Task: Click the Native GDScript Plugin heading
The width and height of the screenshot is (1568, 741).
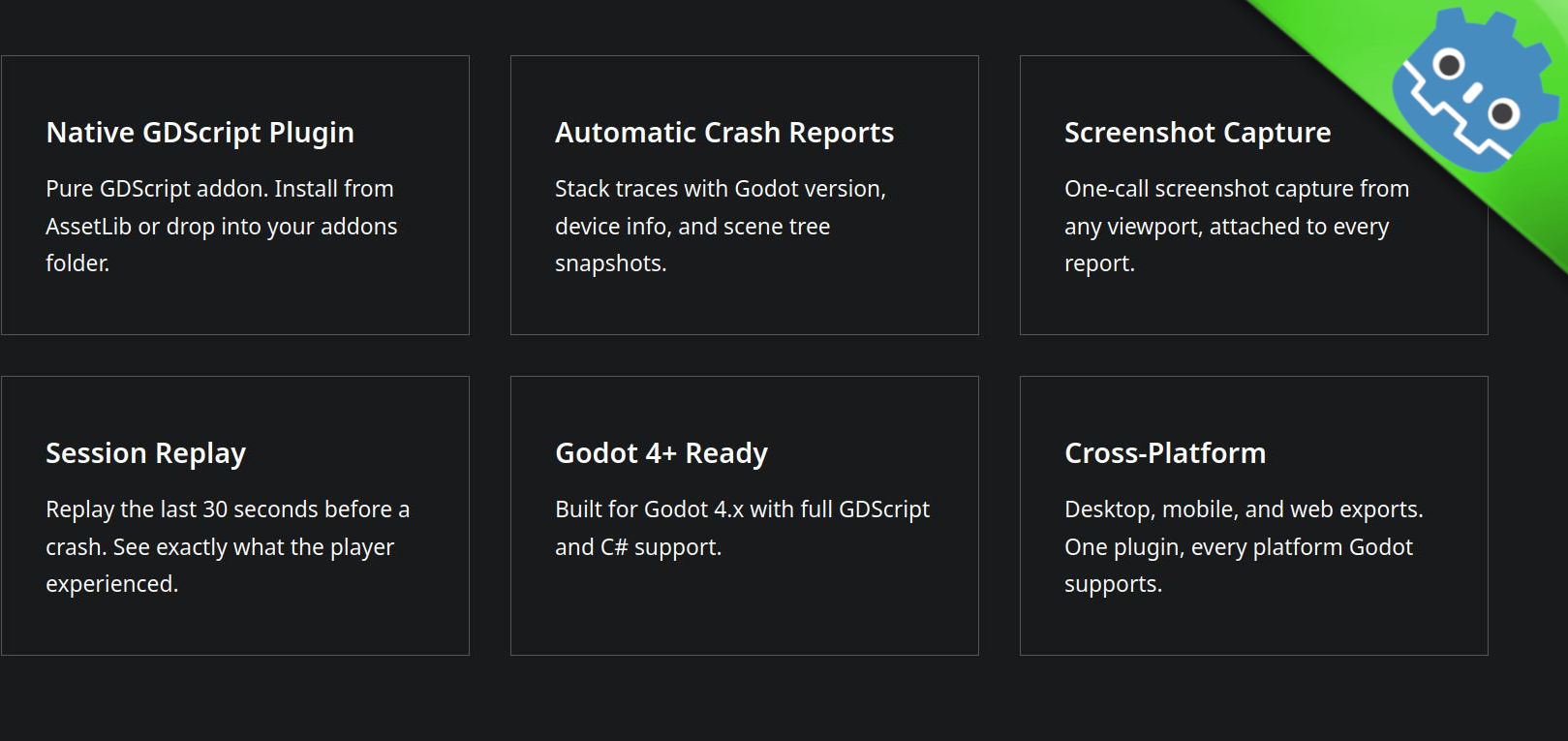Action: coord(200,133)
